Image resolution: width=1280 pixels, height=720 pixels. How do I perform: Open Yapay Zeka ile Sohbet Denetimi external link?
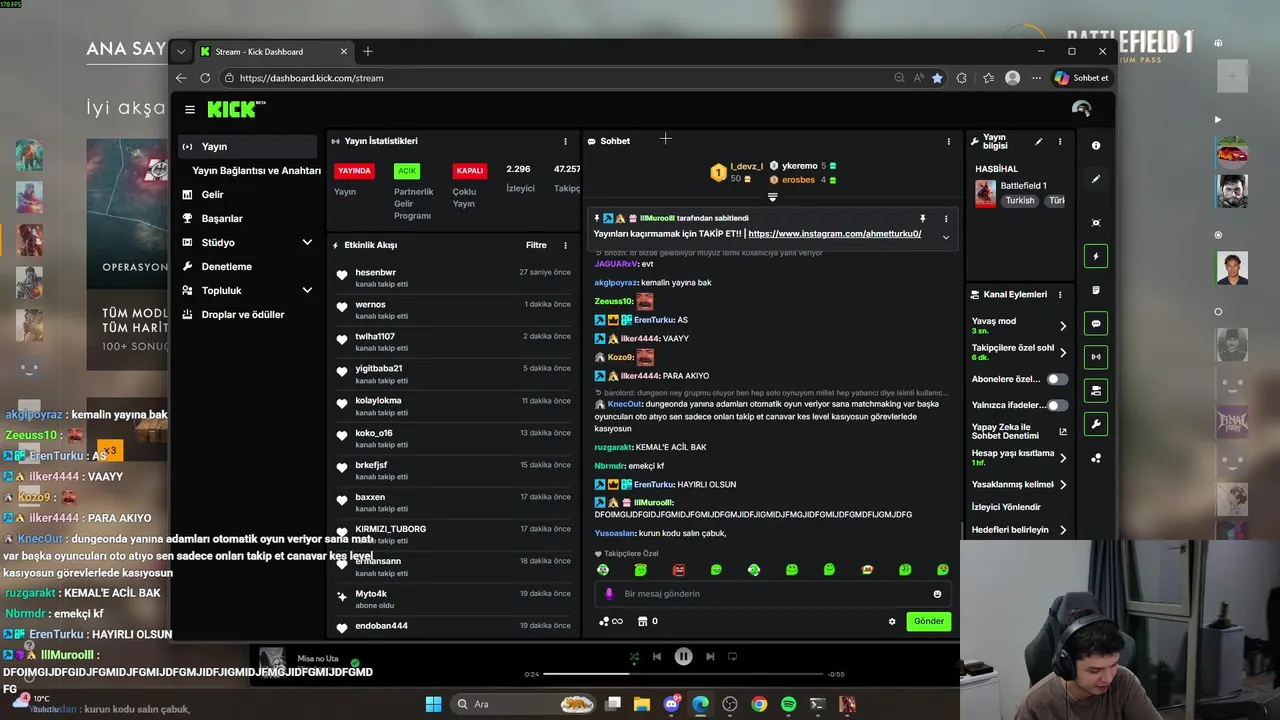click(x=1063, y=432)
